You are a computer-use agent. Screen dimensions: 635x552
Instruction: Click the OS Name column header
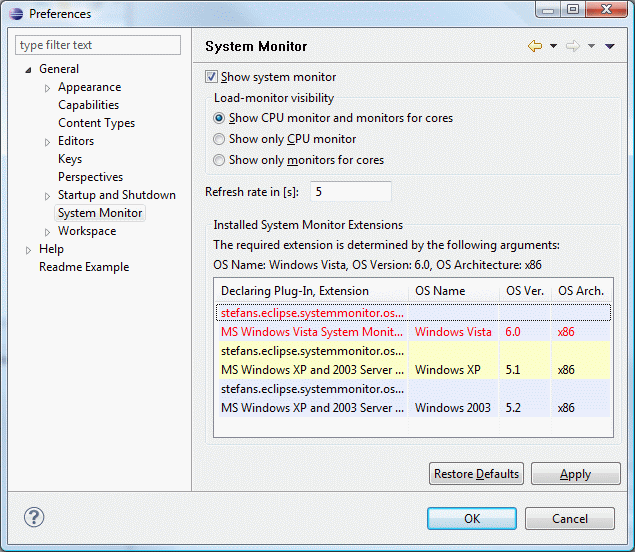[454, 291]
